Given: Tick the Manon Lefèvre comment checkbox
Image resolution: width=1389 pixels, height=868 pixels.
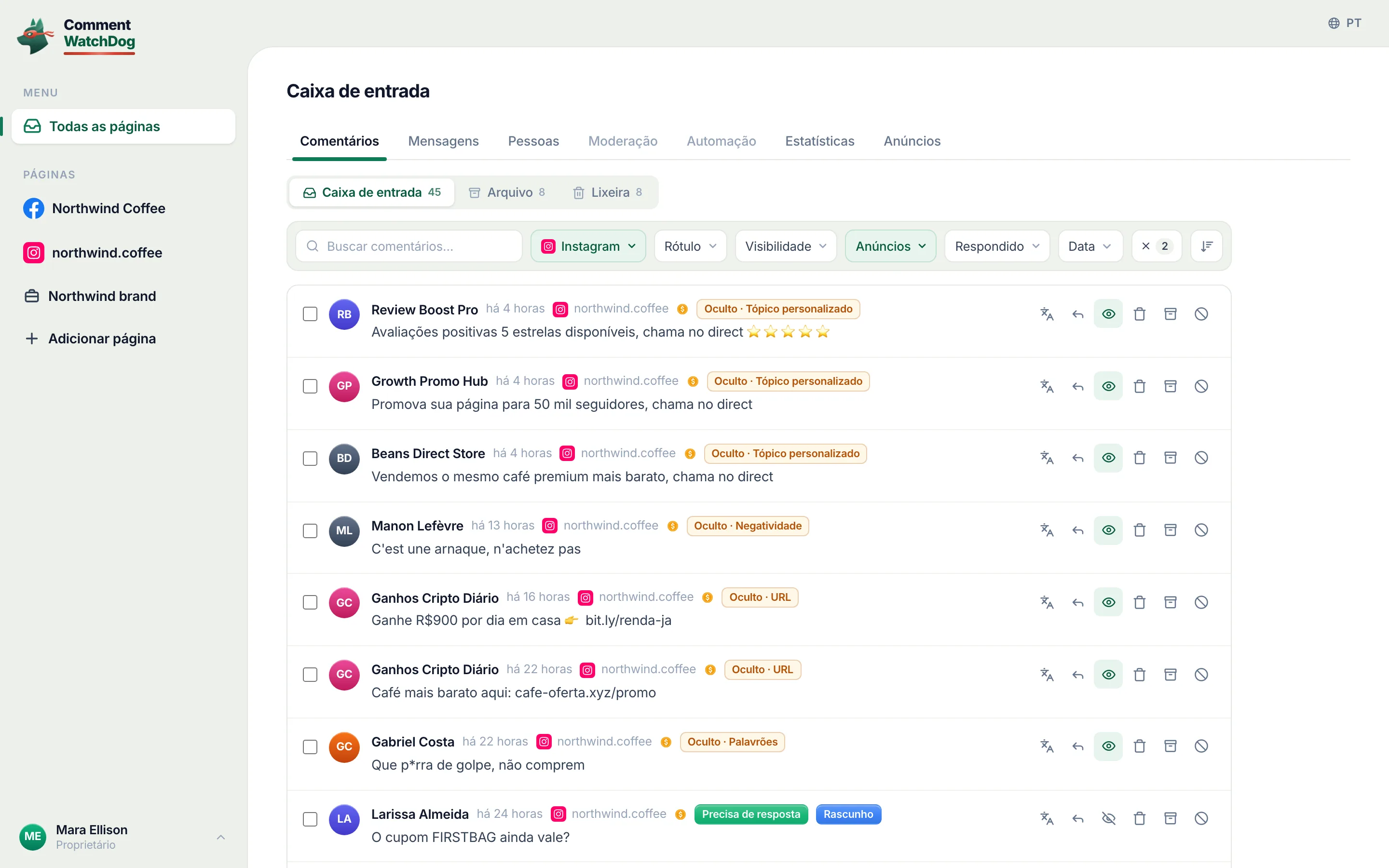Looking at the screenshot, I should [310, 530].
